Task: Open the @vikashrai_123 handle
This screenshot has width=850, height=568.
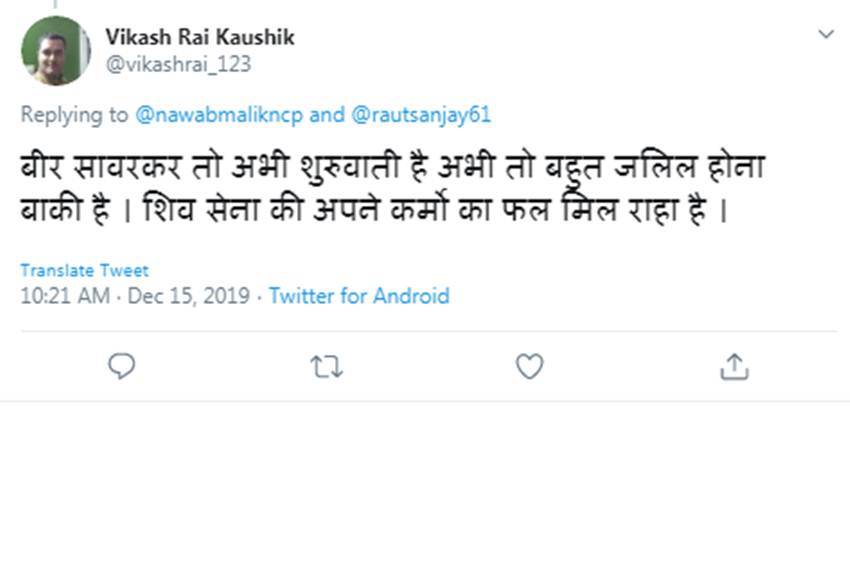Action: (x=178, y=64)
